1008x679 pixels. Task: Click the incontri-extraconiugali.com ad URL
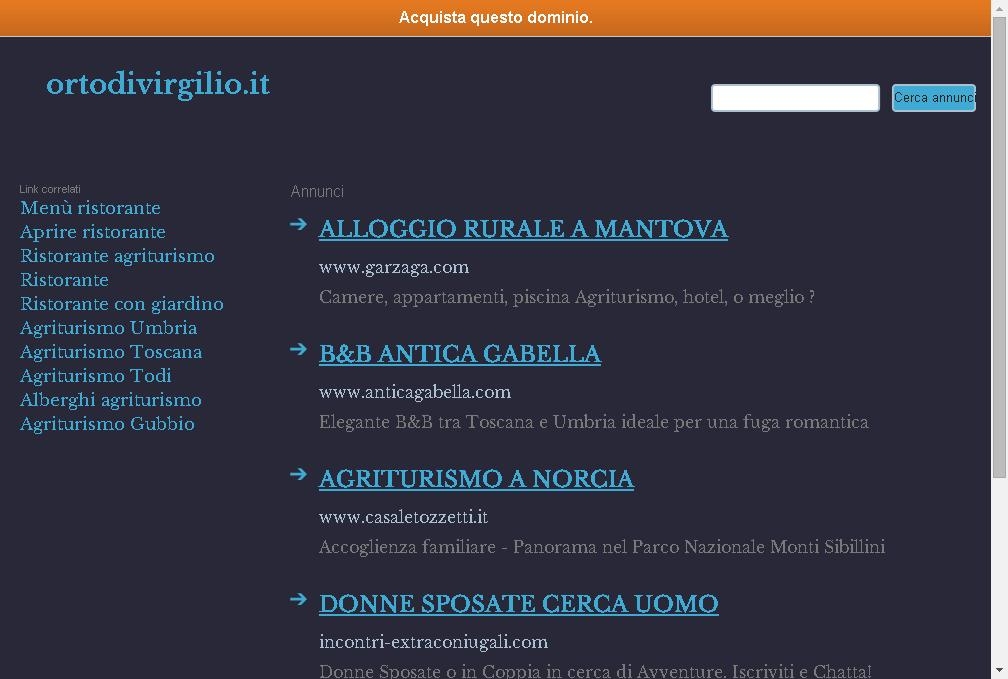point(434,642)
